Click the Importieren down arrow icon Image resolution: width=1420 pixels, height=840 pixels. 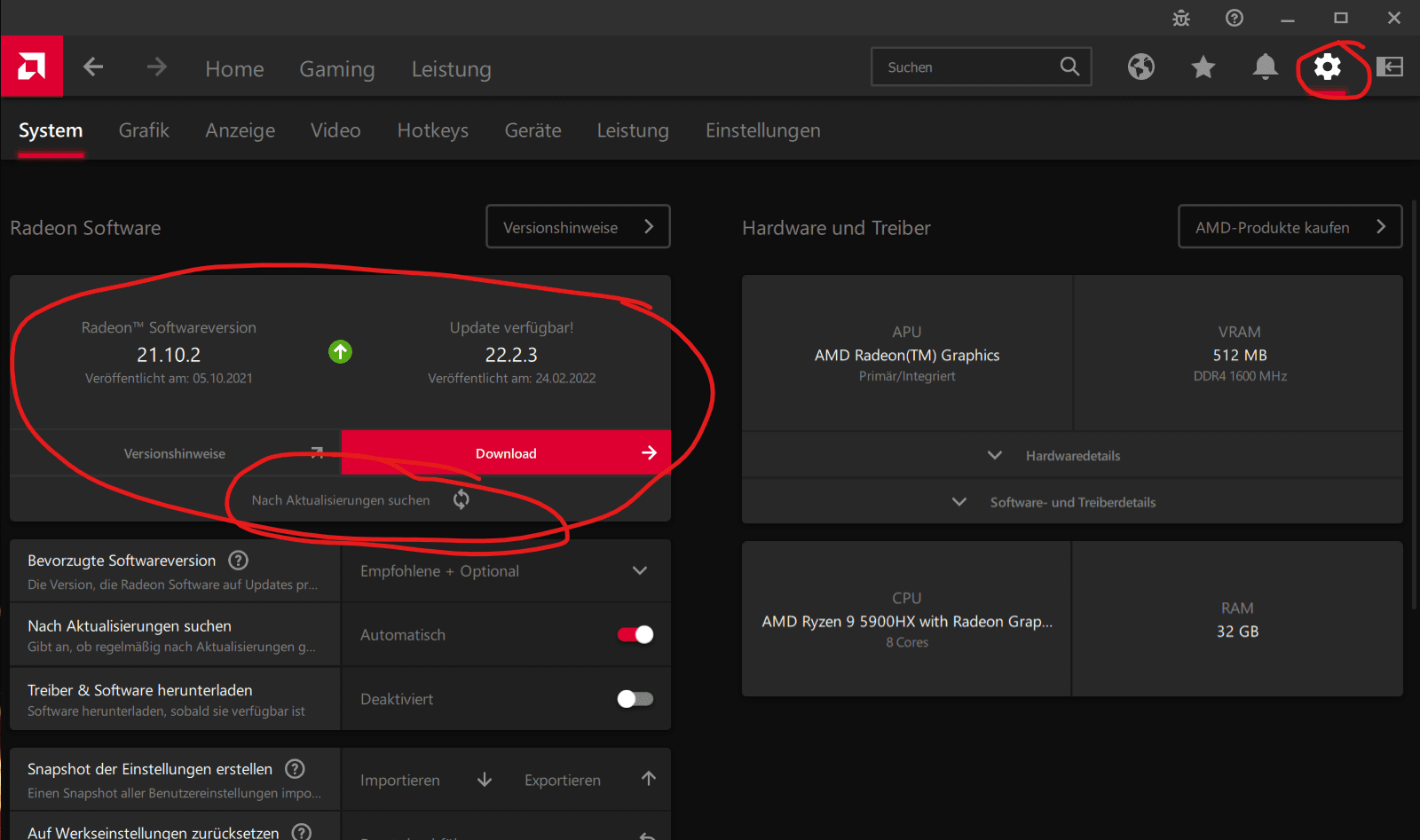pos(485,780)
